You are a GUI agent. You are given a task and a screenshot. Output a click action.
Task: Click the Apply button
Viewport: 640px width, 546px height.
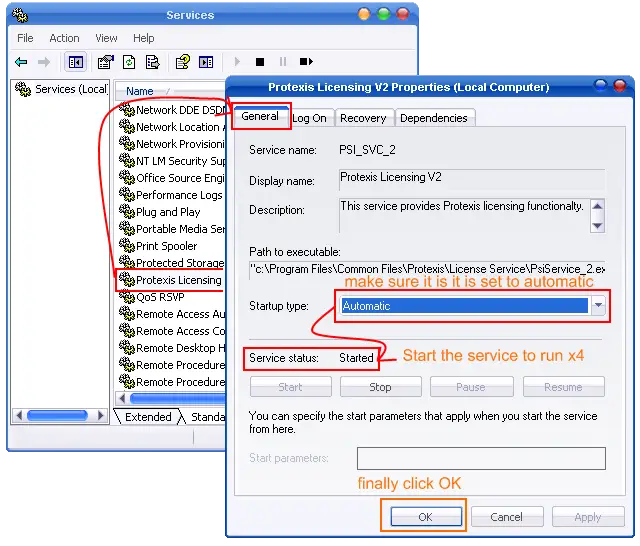(588, 517)
